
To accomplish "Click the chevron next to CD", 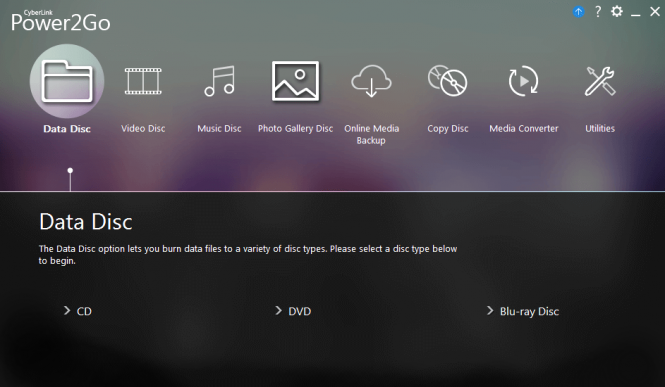I will click(67, 311).
